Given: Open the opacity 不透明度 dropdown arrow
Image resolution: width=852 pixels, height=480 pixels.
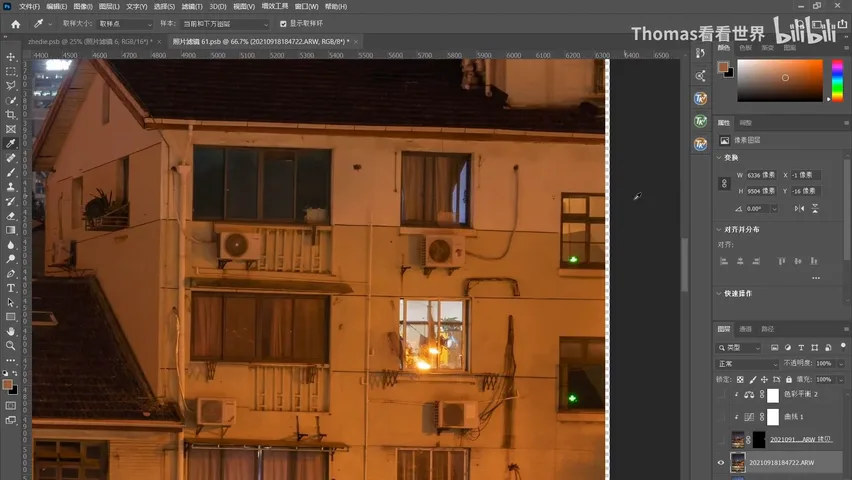Looking at the screenshot, I should [841, 364].
